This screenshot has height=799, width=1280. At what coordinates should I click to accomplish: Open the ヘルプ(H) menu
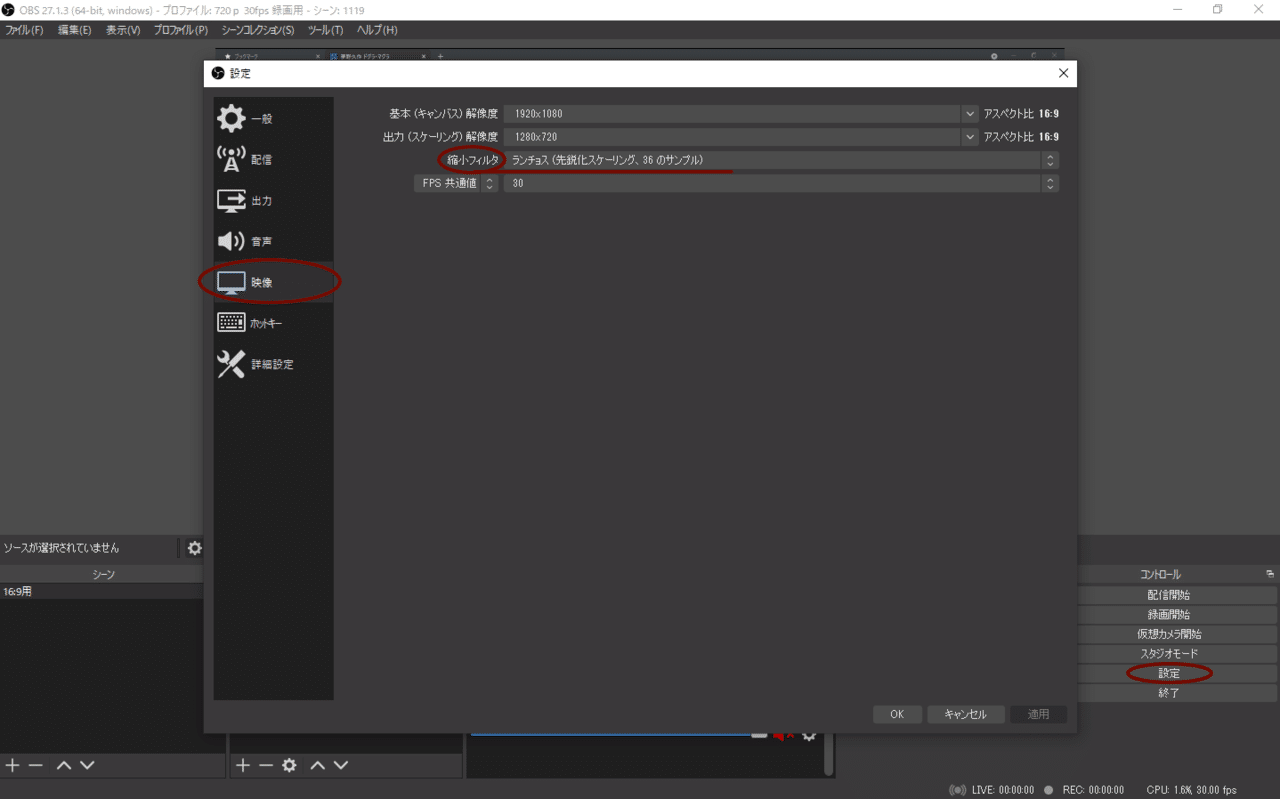(x=377, y=30)
